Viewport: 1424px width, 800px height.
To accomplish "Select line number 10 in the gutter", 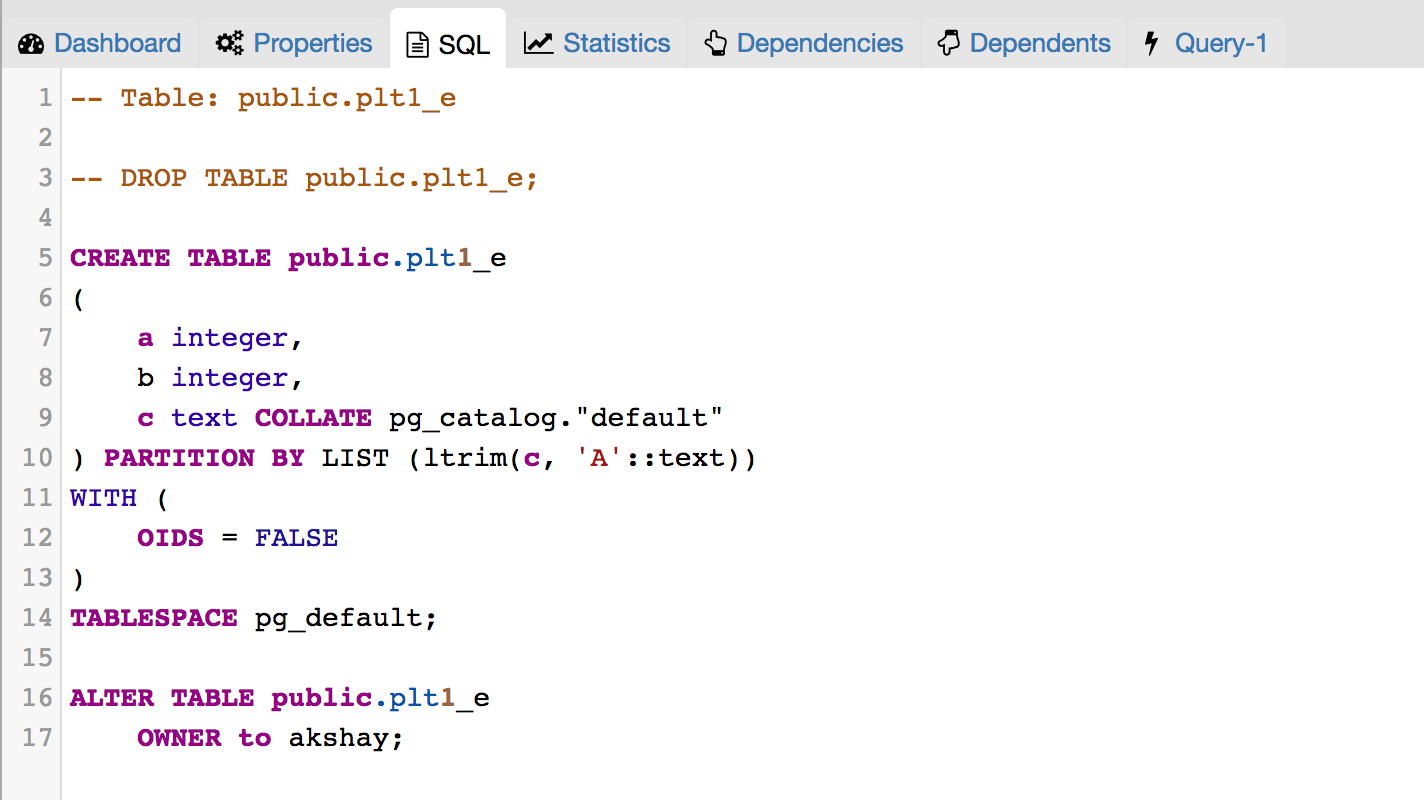I will pyautogui.click(x=37, y=458).
